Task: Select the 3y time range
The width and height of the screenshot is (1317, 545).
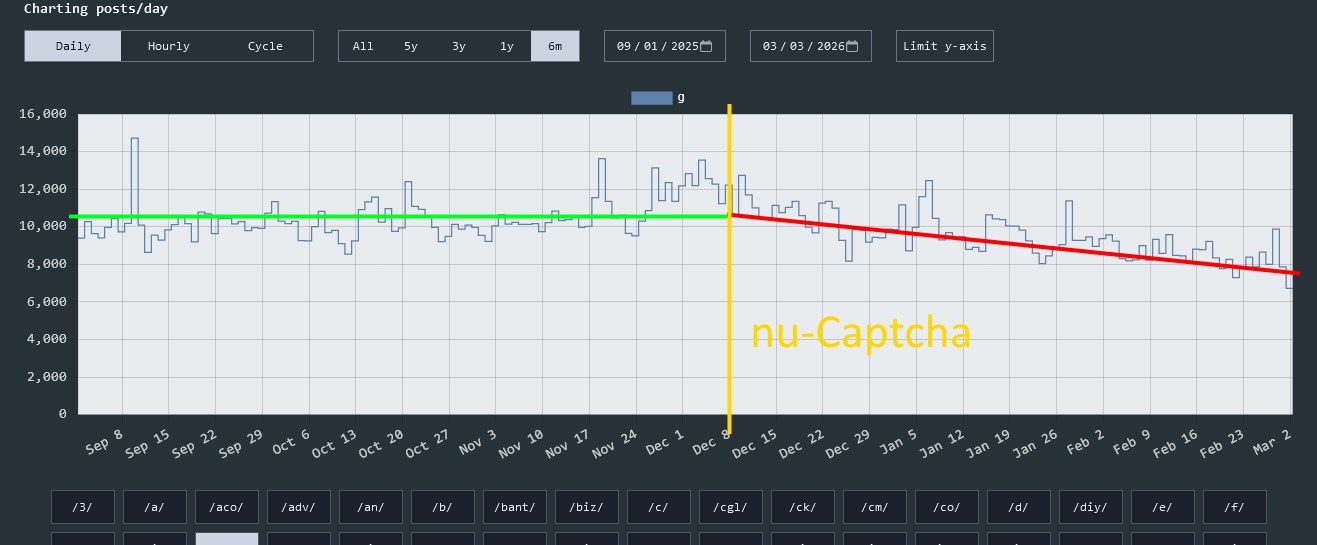Action: (459, 46)
